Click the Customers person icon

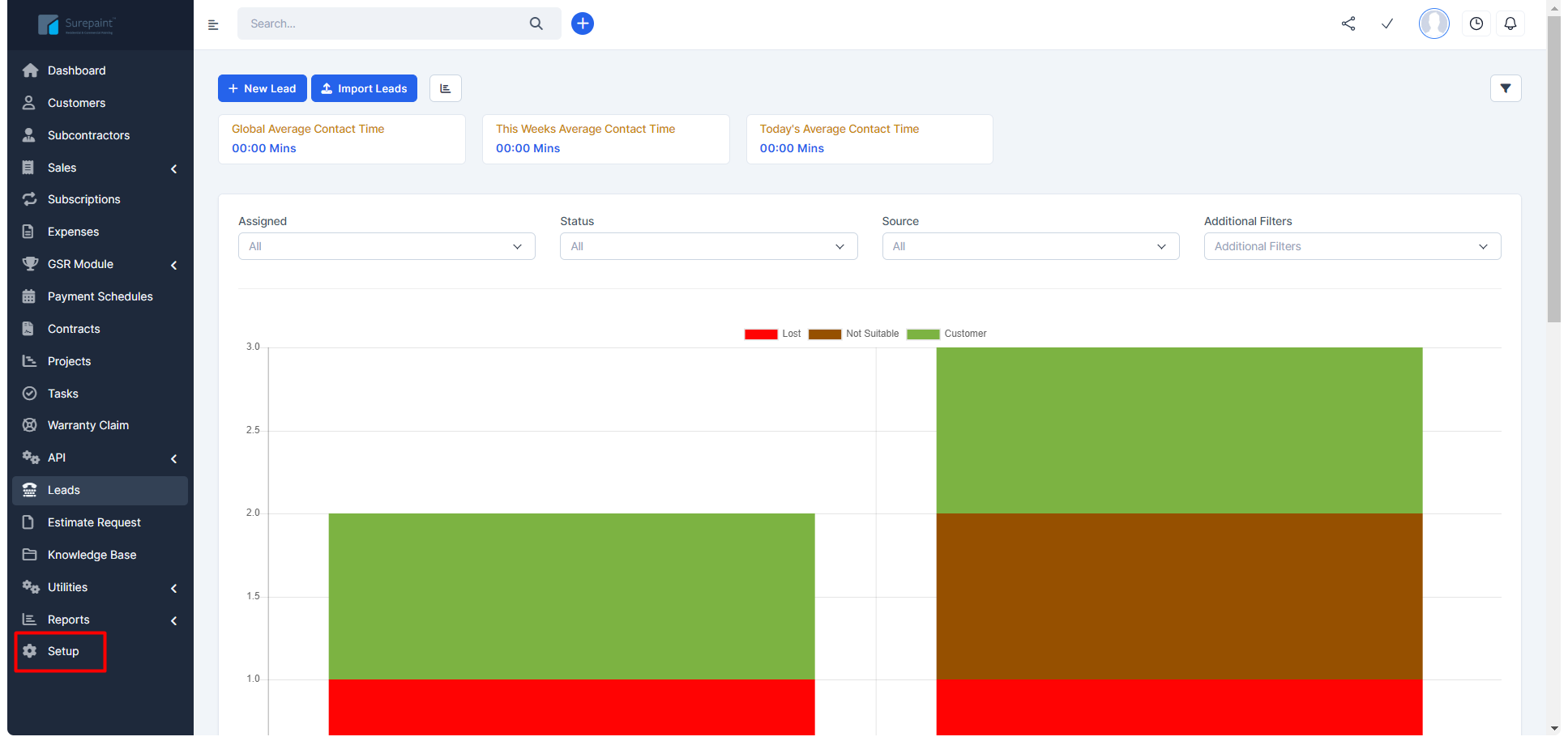29,103
